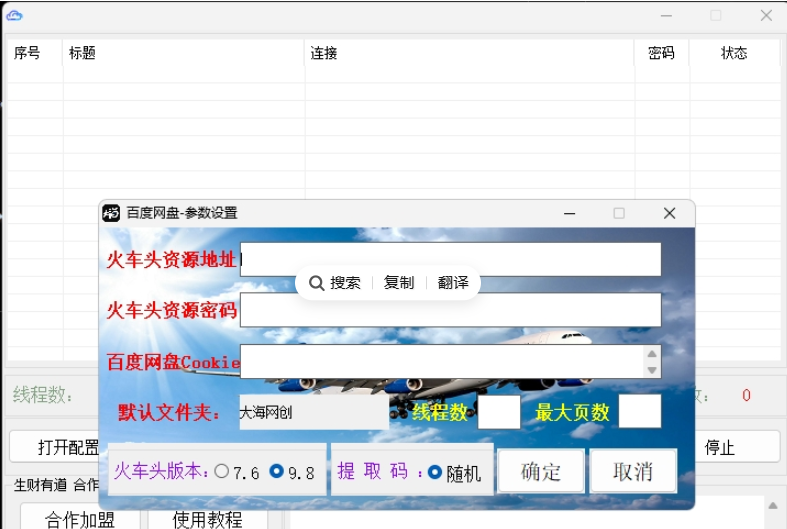This screenshot has height=529, width=787.
Task: Click scrollbar up arrow in bottom-right panel
Action: click(x=773, y=505)
